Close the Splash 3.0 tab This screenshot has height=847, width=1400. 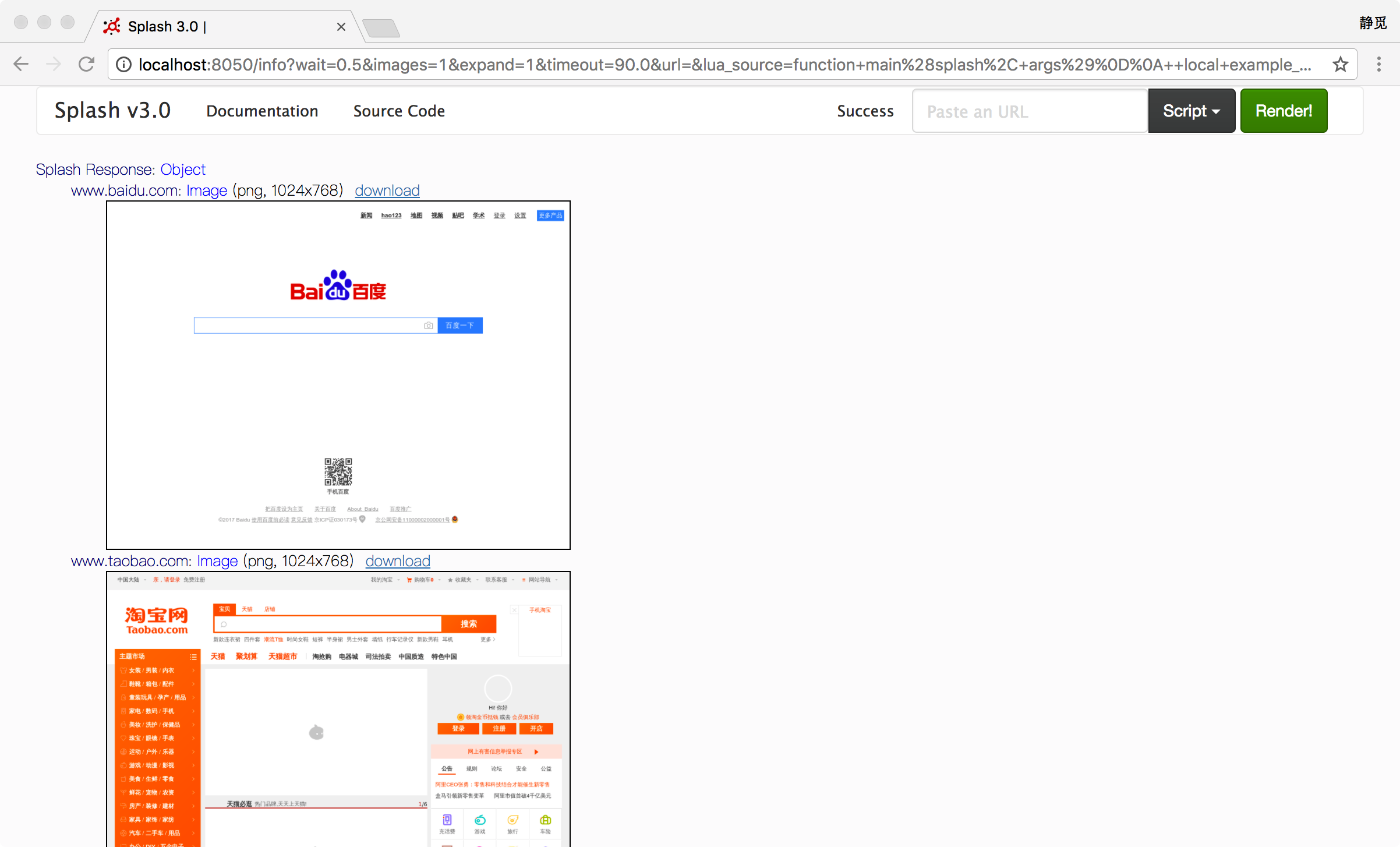[341, 27]
